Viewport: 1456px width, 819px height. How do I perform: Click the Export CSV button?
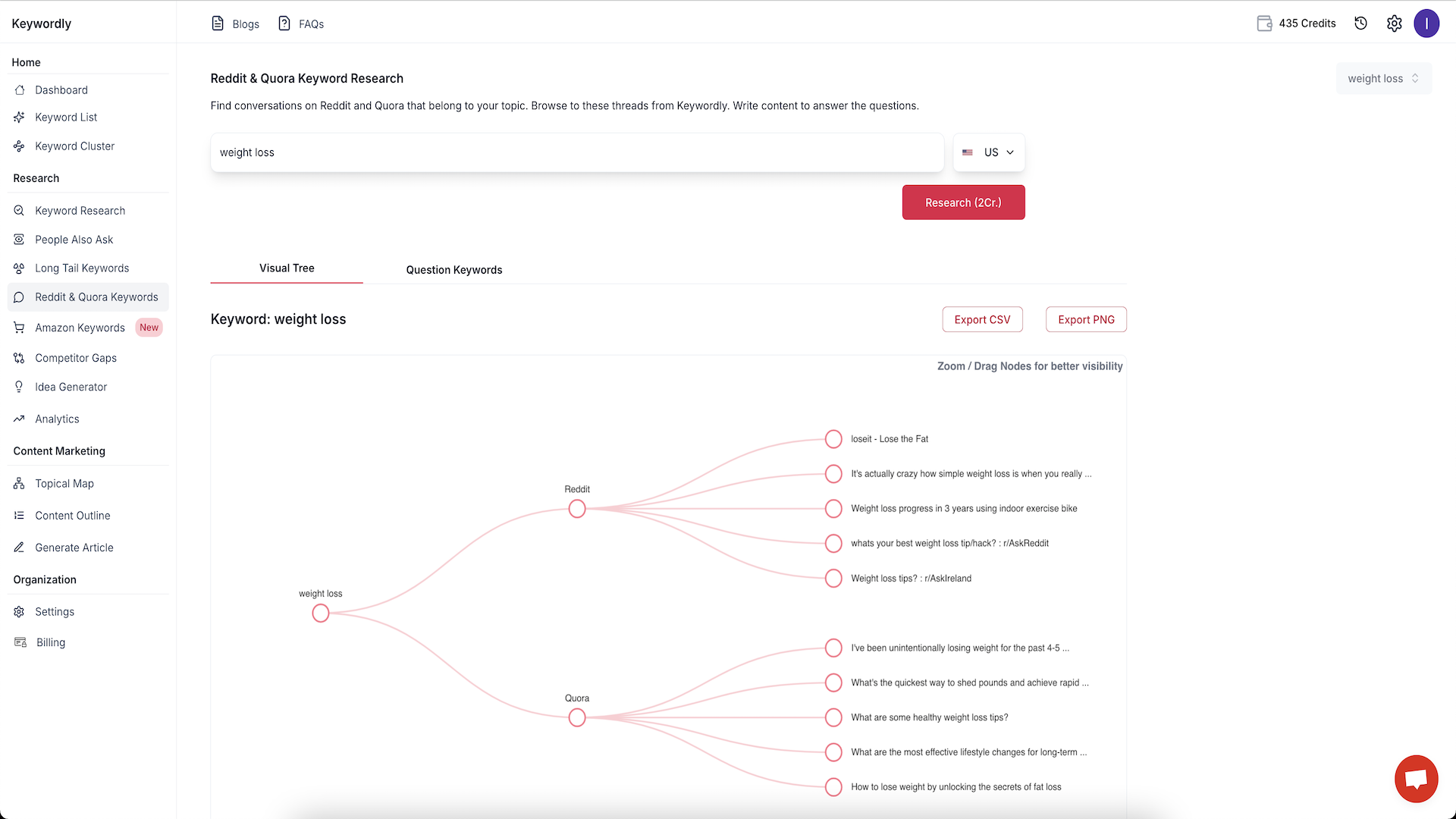coord(982,320)
